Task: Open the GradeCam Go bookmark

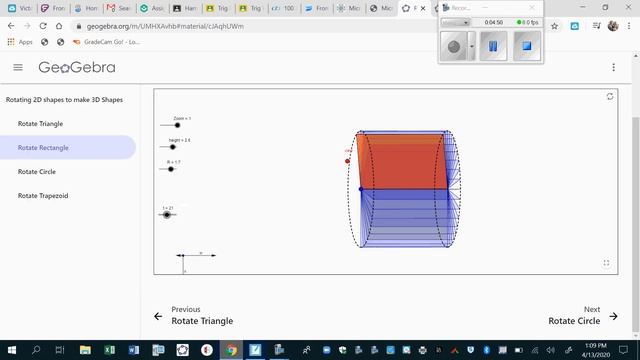Action: coord(107,42)
